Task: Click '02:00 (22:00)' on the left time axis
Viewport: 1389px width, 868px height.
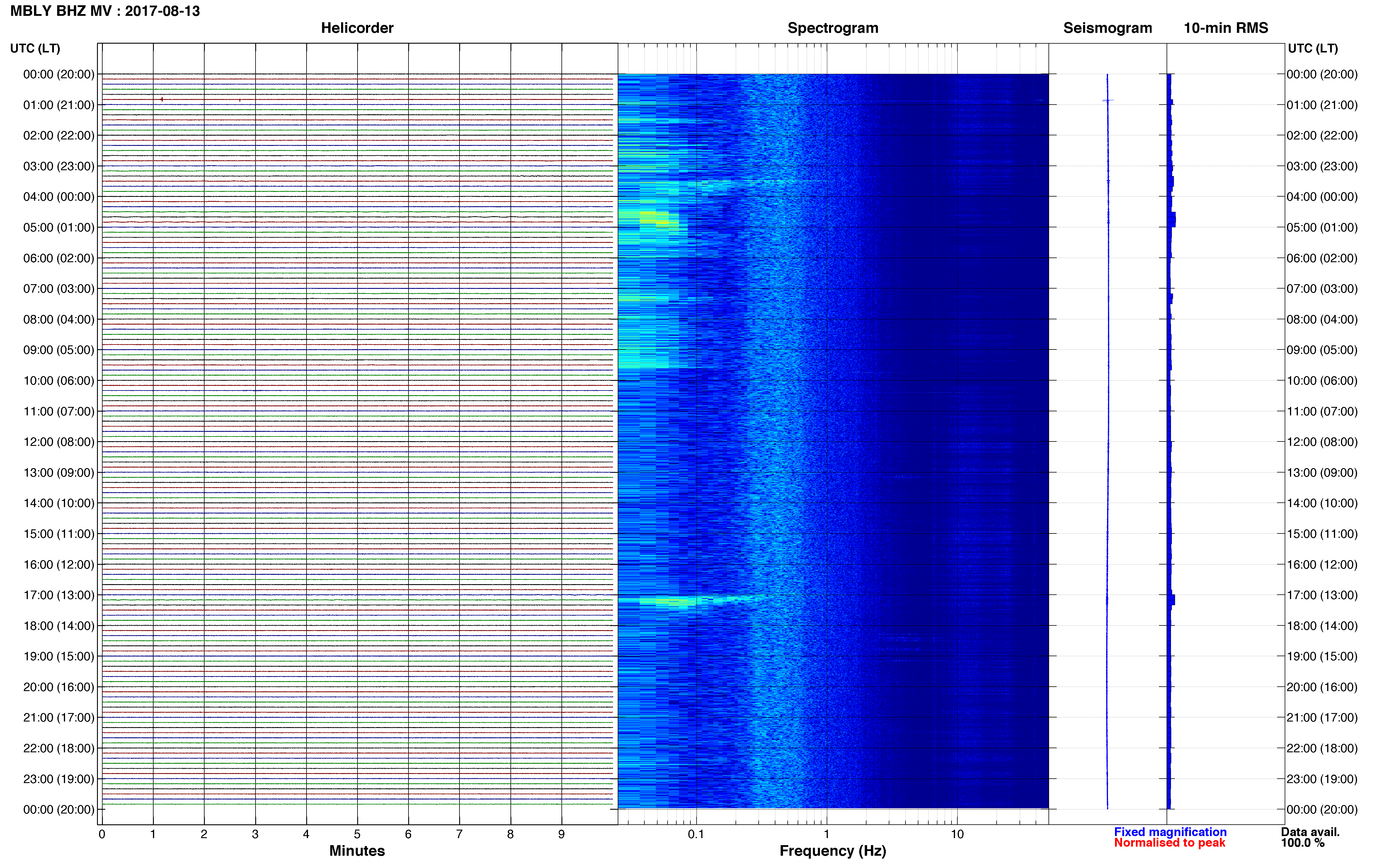Action: [x=59, y=135]
